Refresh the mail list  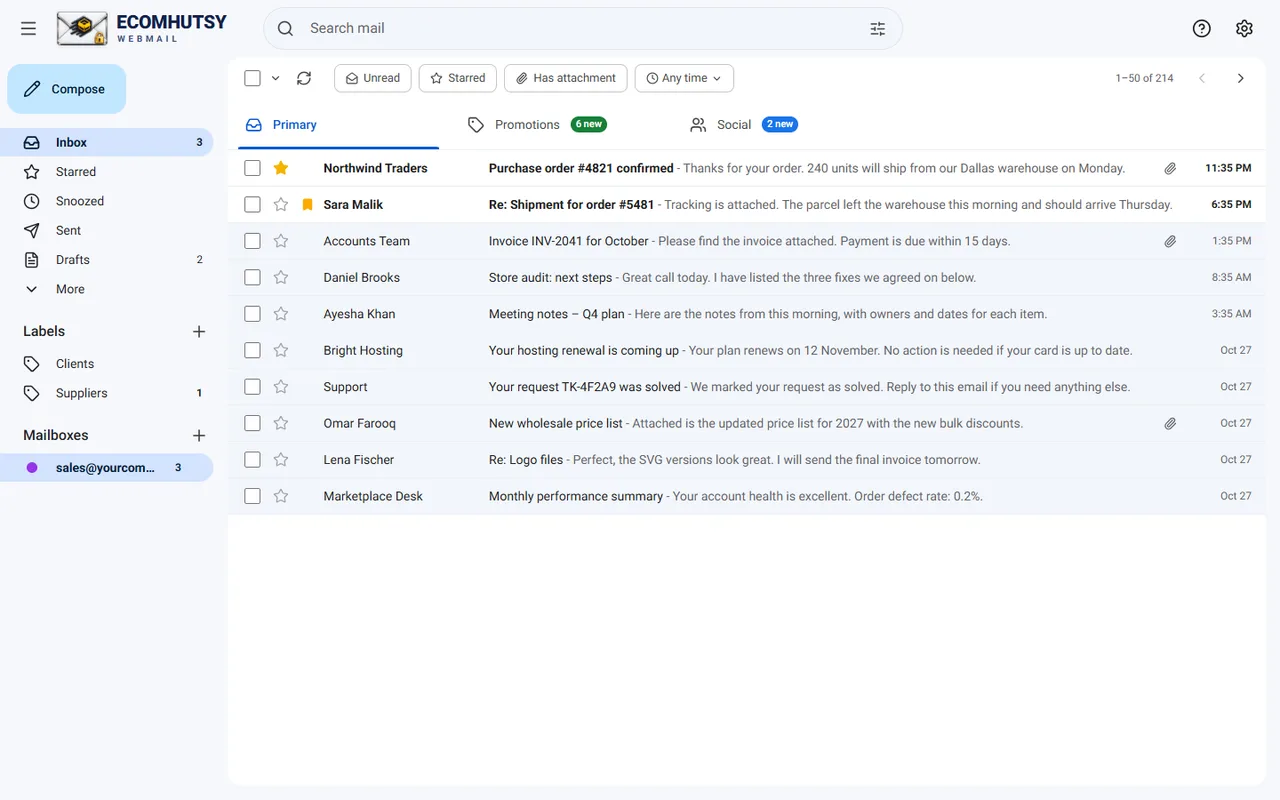[304, 78]
